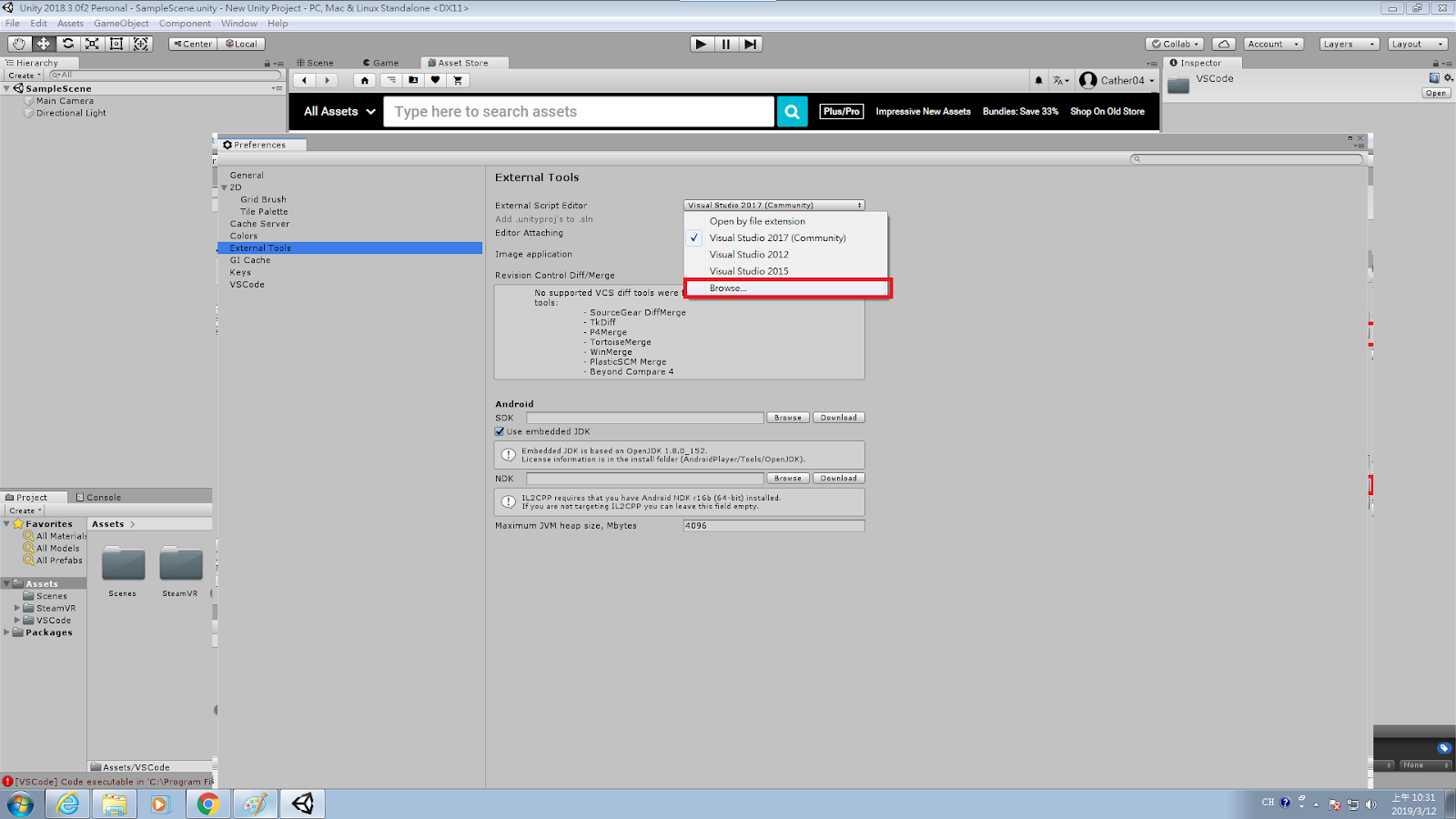Expand the SteamVR folder in Project tree
Image resolution: width=1456 pixels, height=819 pixels.
click(x=17, y=608)
